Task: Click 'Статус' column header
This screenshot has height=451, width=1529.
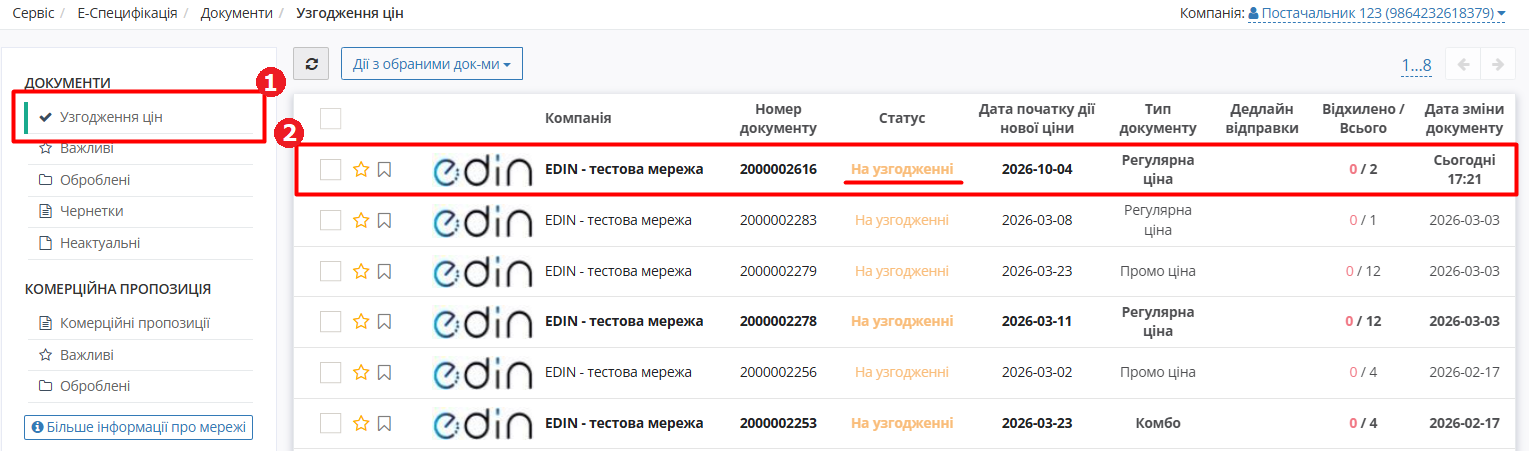Action: point(902,118)
